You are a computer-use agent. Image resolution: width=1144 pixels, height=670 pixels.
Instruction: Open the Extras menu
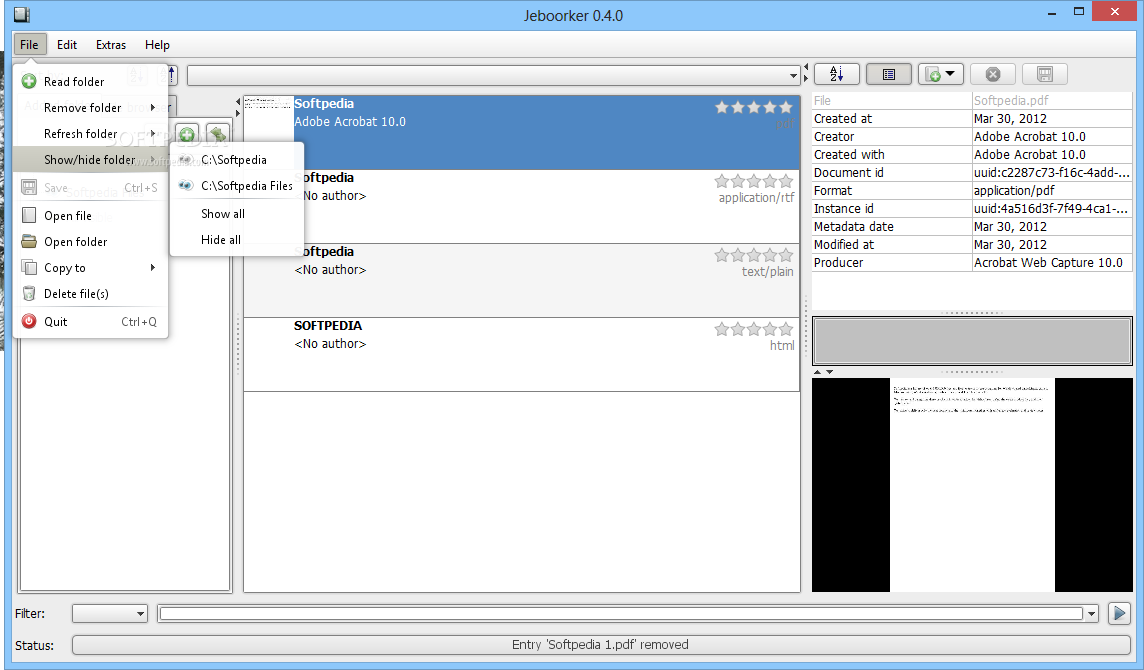click(111, 45)
